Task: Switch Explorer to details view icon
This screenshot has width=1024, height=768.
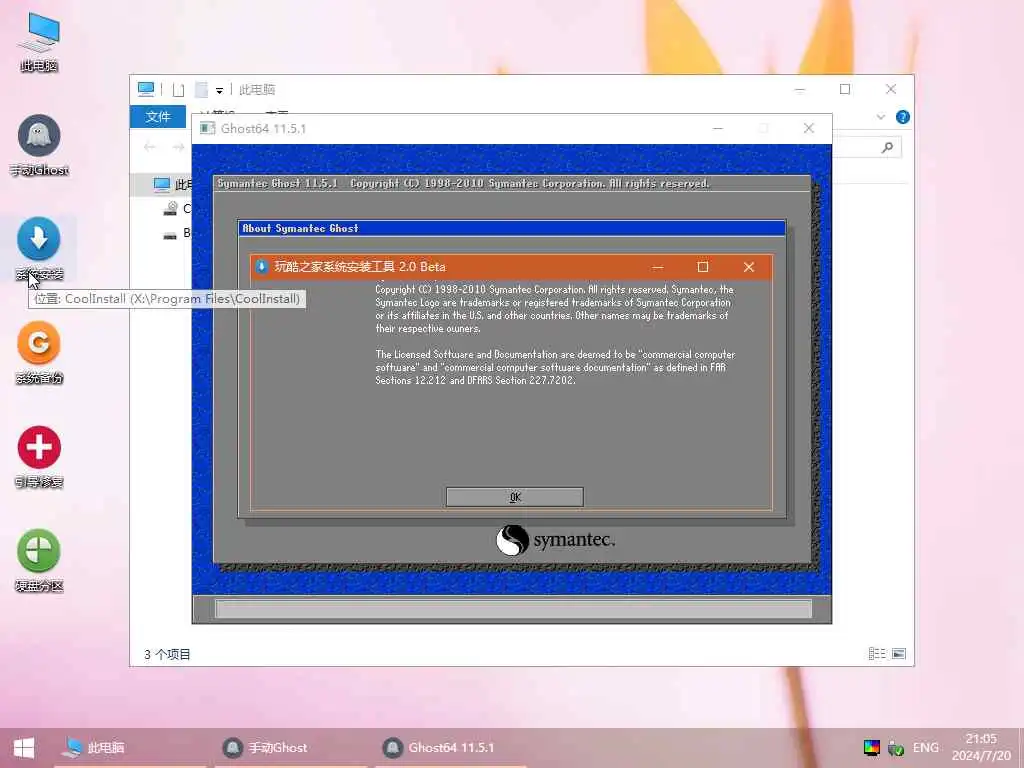Action: coord(876,654)
